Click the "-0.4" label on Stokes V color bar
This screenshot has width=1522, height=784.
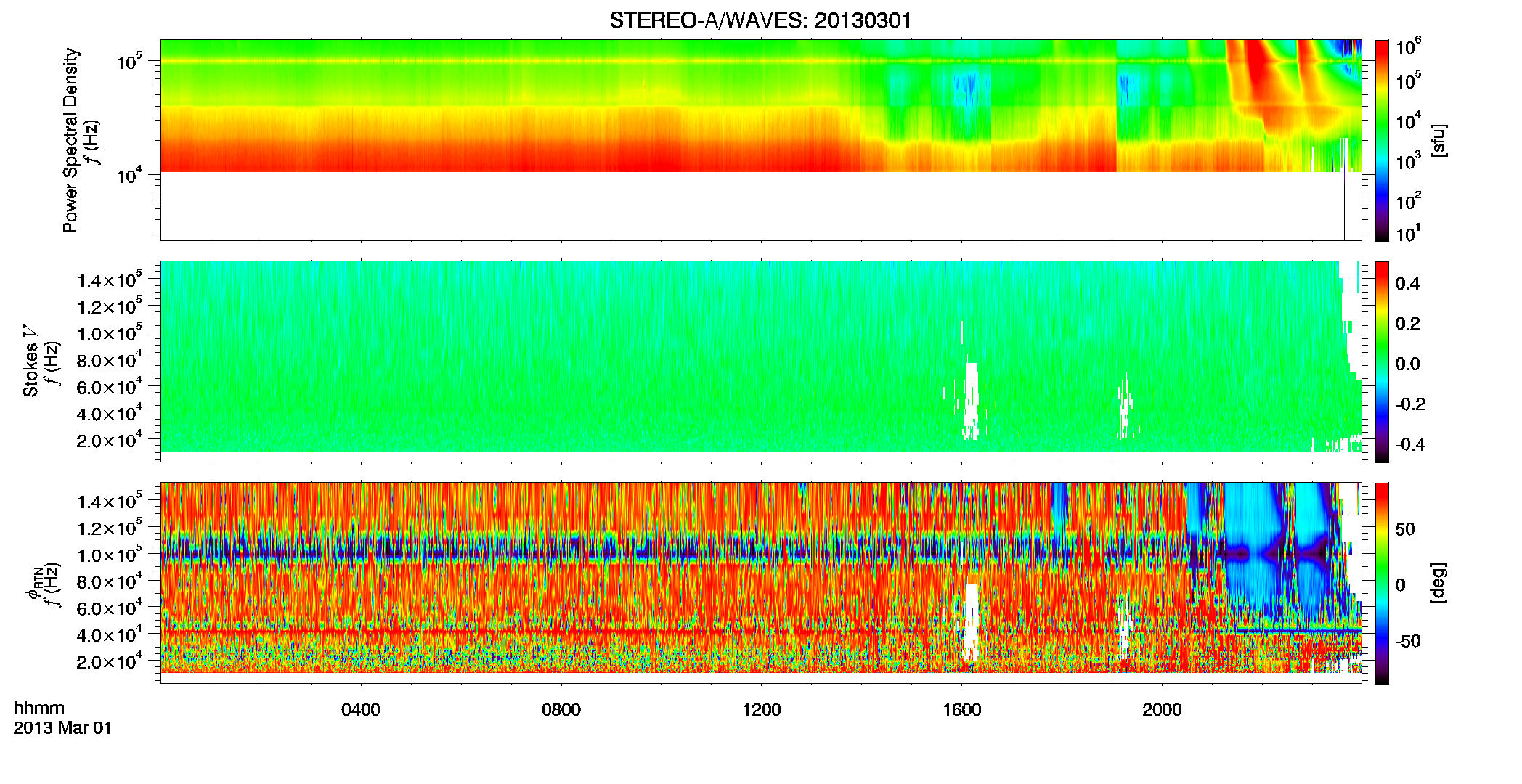pos(1410,444)
